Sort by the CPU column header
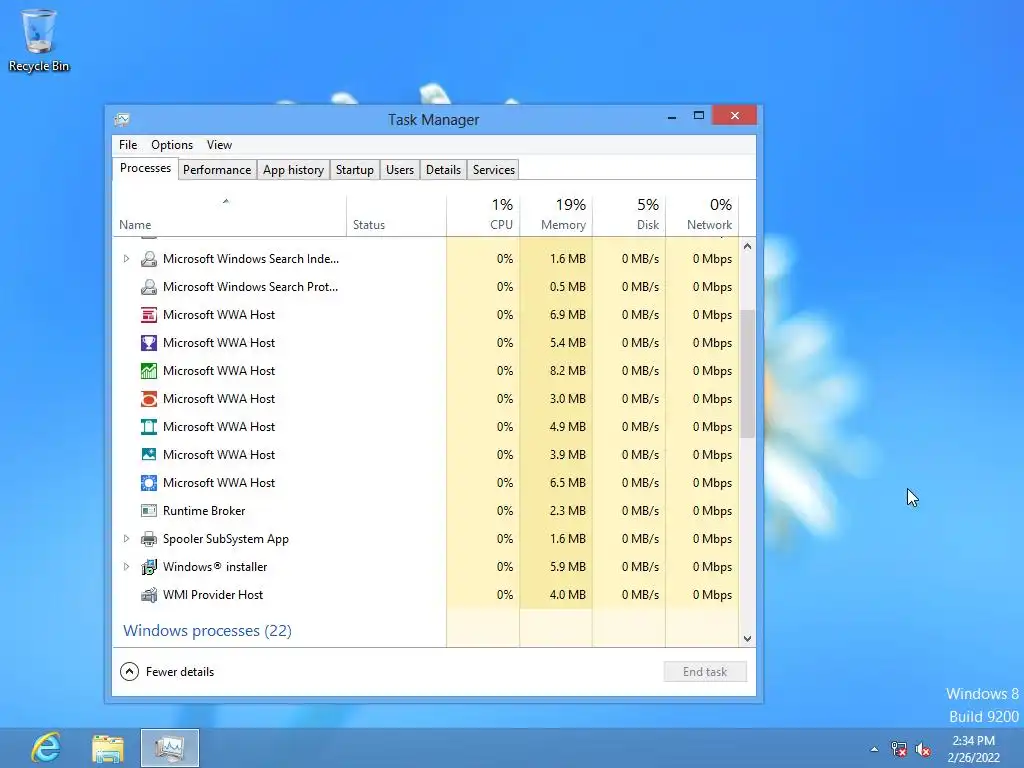The width and height of the screenshot is (1024, 768). 483,216
